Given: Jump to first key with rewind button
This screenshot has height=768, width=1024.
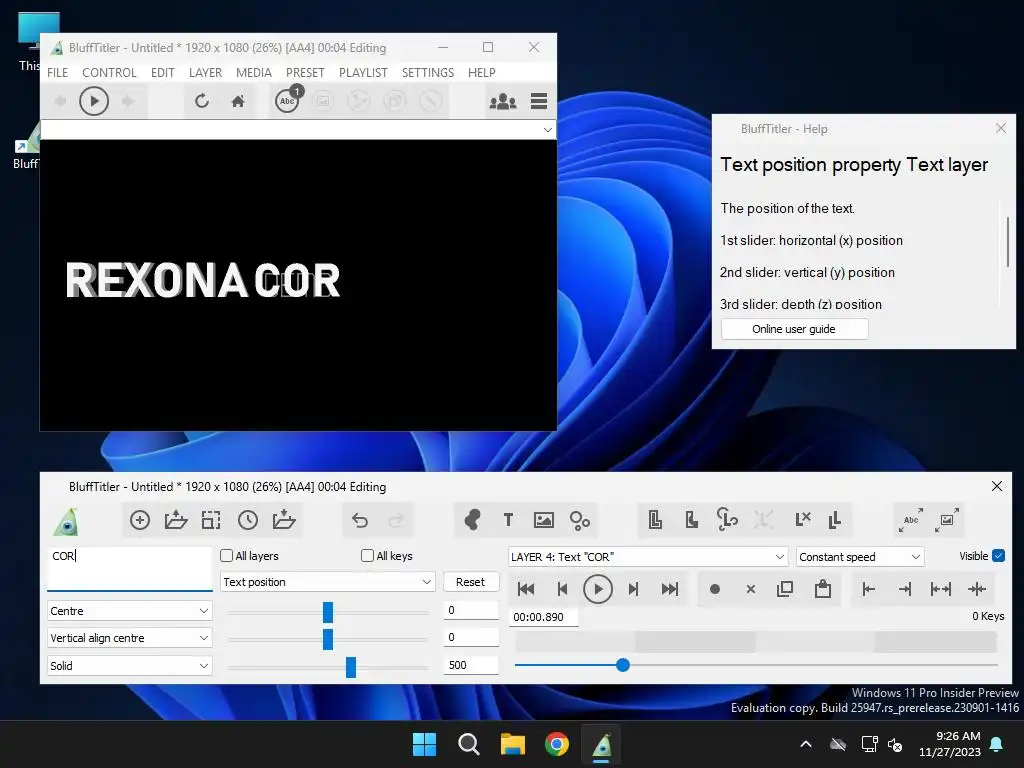Looking at the screenshot, I should click(526, 589).
